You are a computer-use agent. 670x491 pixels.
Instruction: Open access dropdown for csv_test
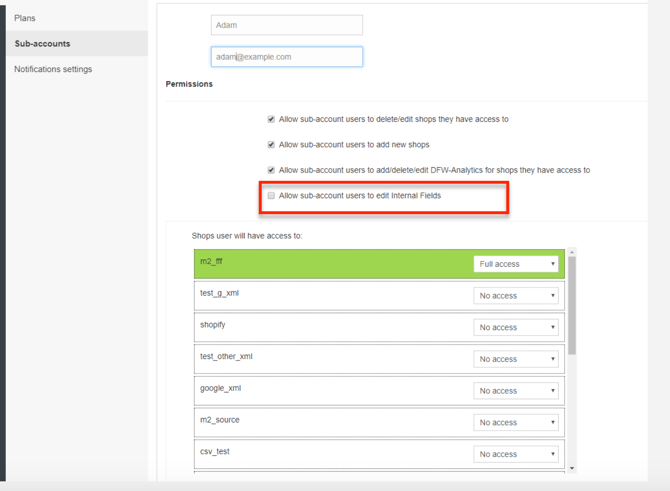click(x=516, y=454)
